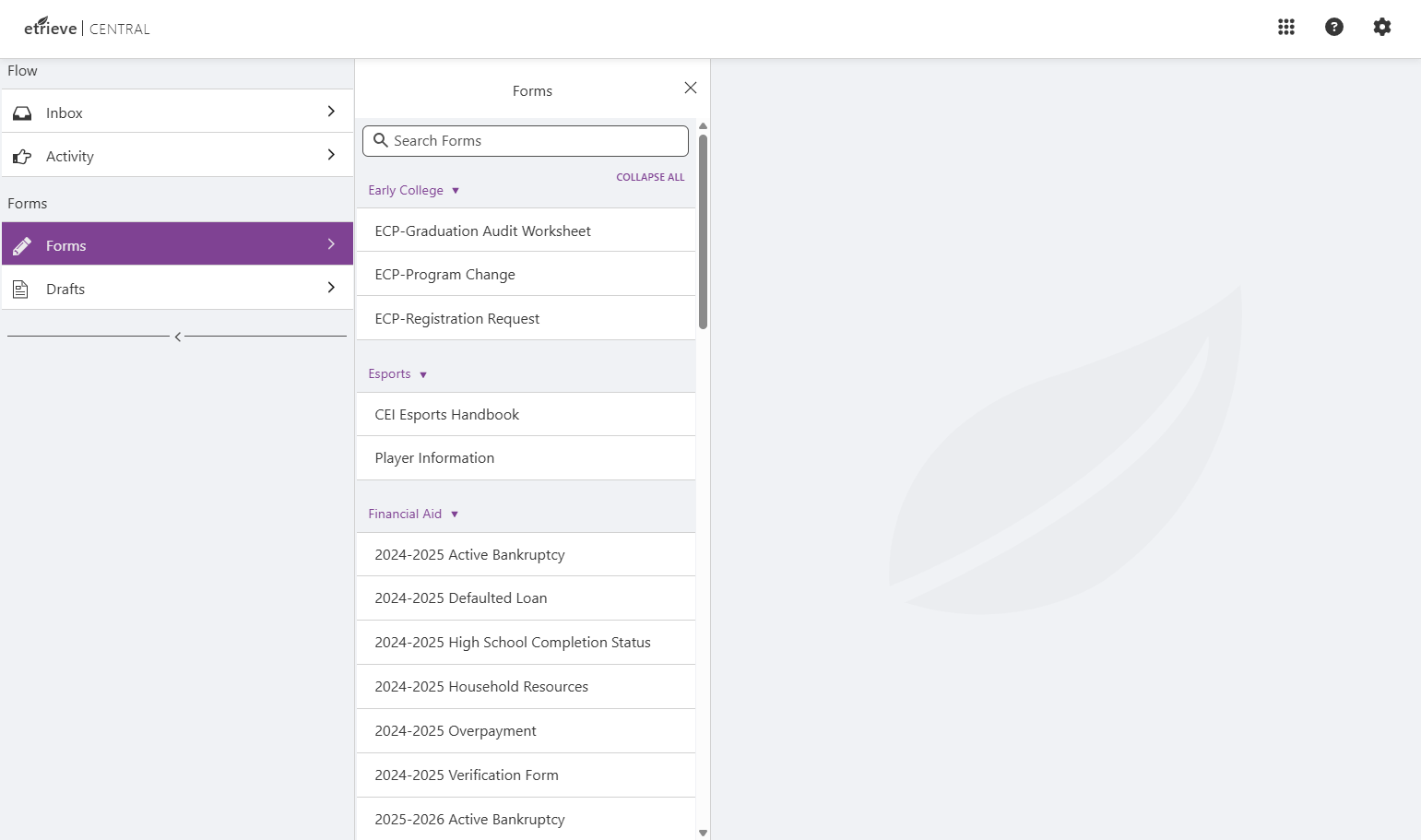Click the scrollbar up arrow
The image size is (1421, 840).
703,126
